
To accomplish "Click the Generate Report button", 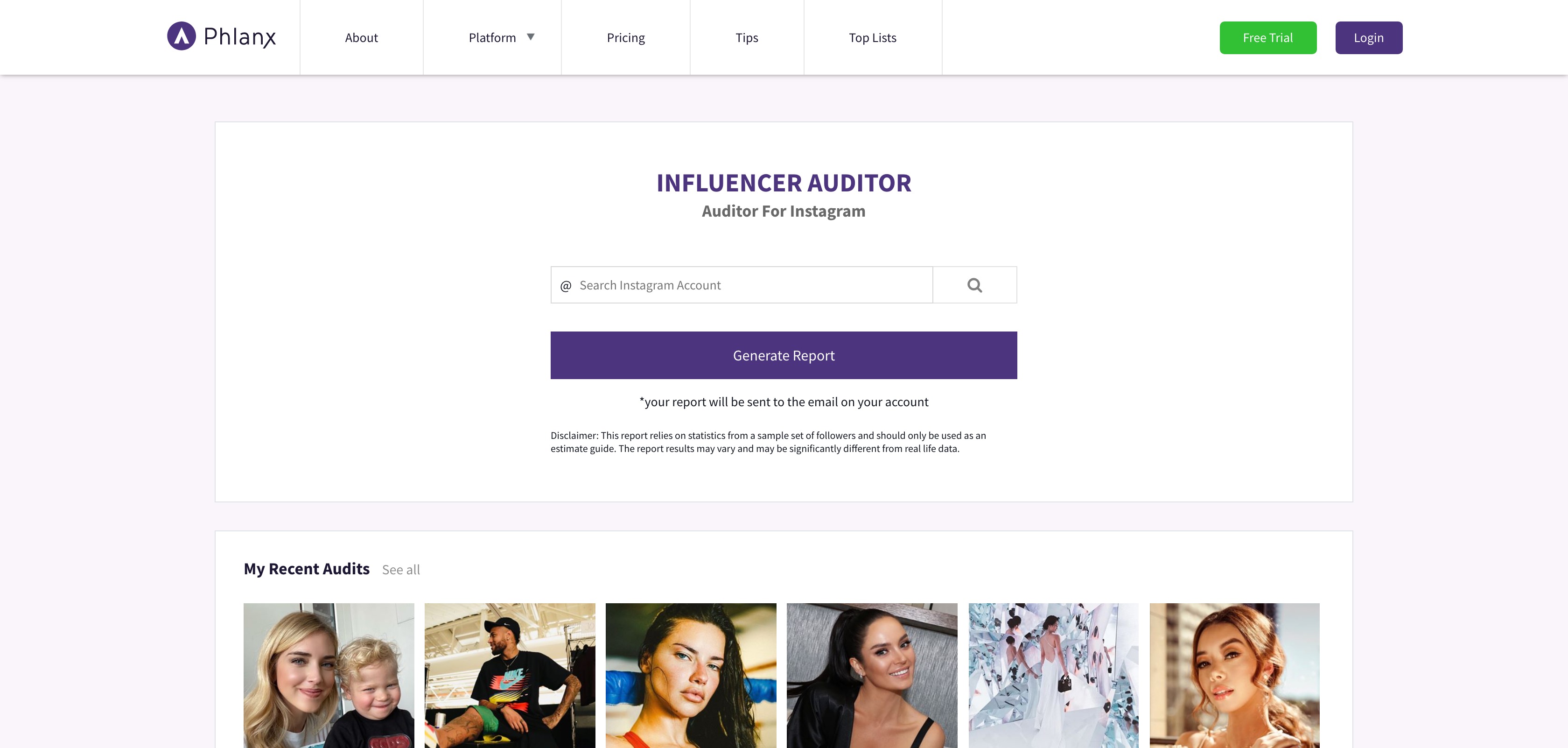I will tap(784, 355).
